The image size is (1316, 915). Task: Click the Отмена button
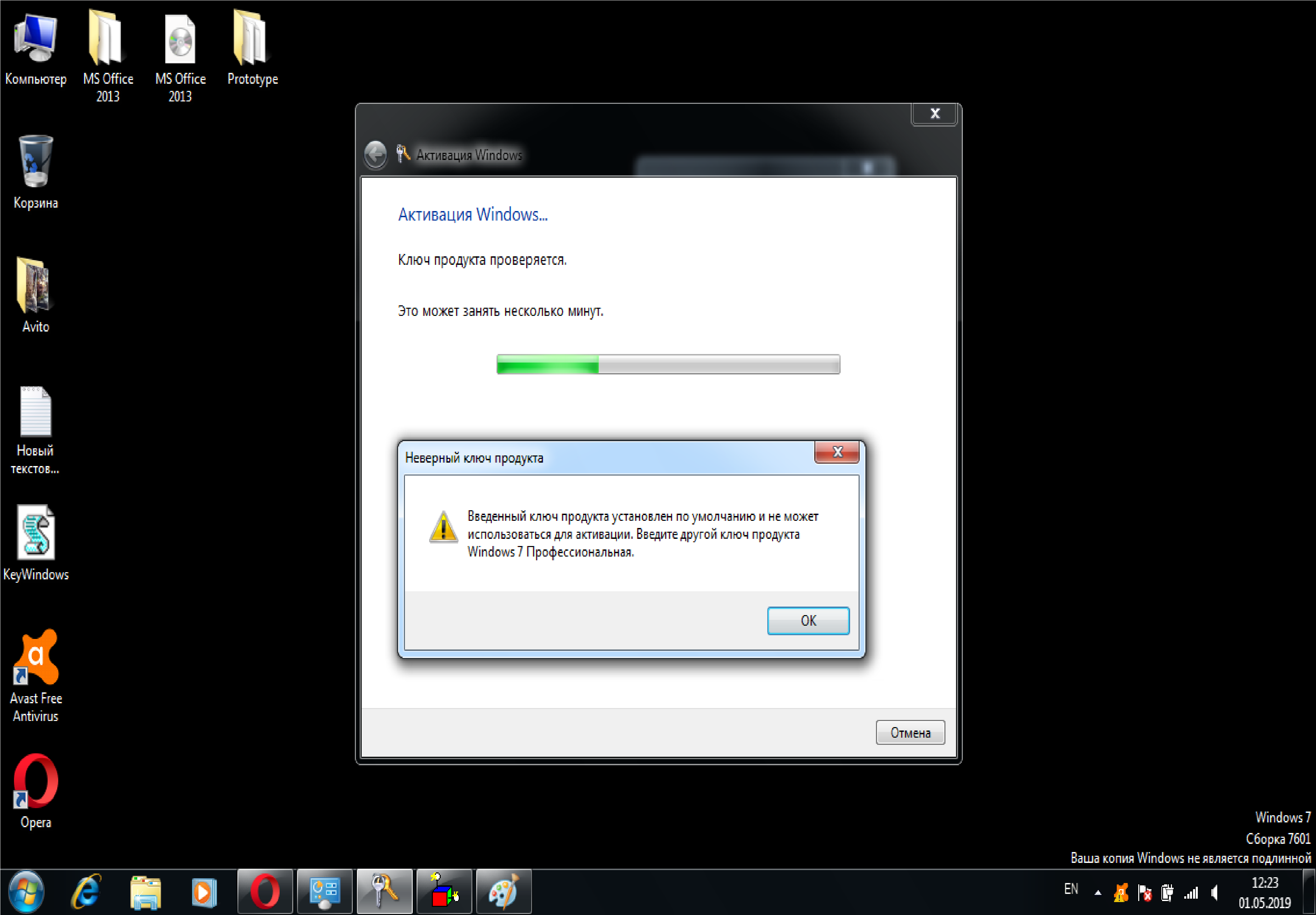(910, 732)
